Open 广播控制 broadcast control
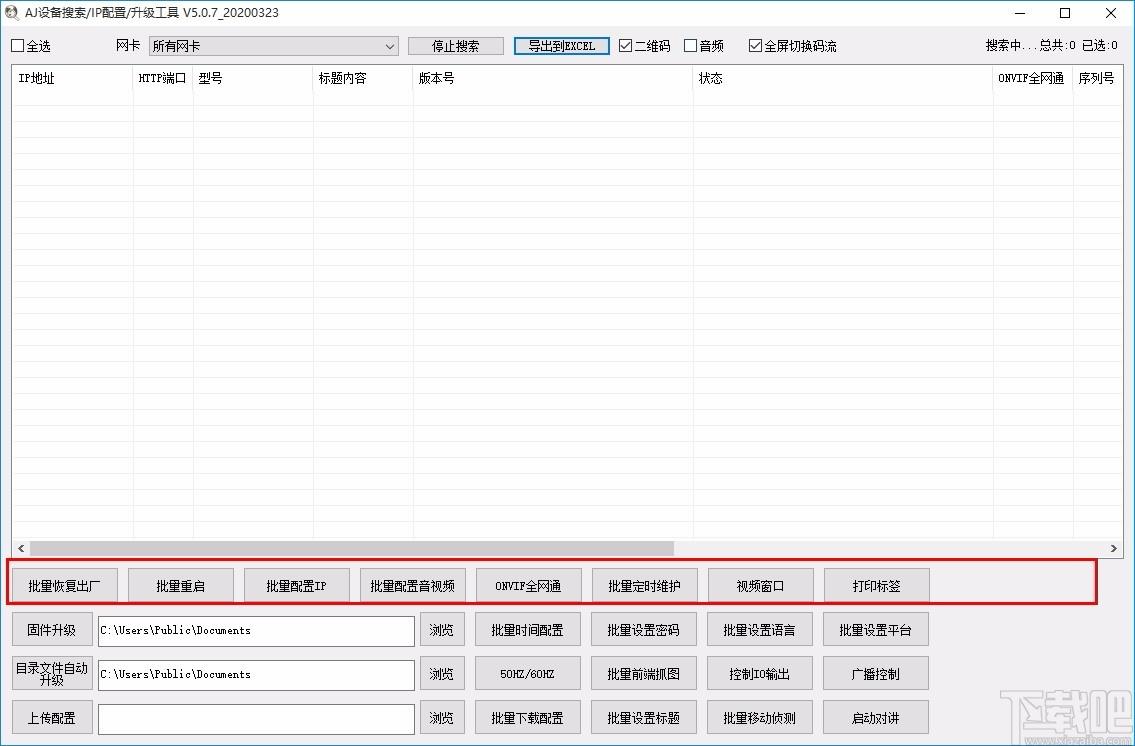The height and width of the screenshot is (746, 1135). pyautogui.click(x=876, y=674)
